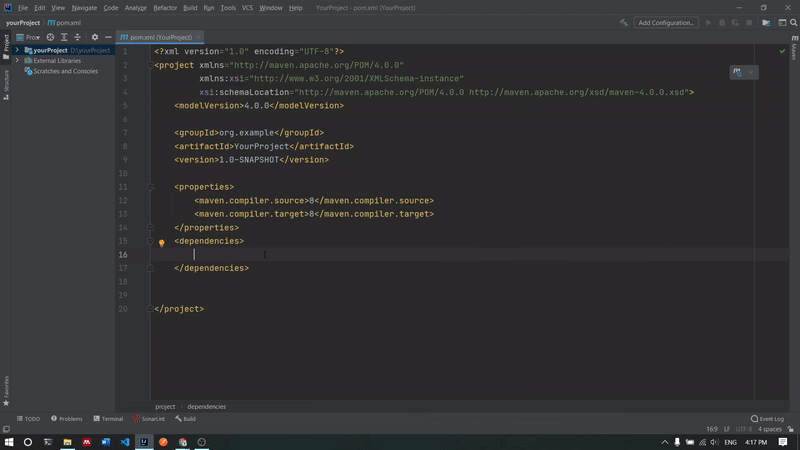The height and width of the screenshot is (450, 800).
Task: Click yourProject breadcrumb in navigation bar
Action: point(23,22)
